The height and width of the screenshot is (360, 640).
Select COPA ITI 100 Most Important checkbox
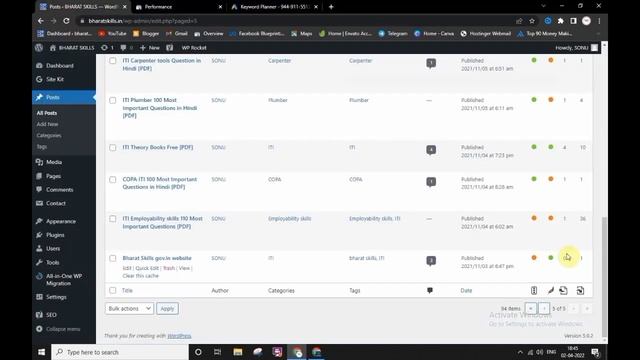pyautogui.click(x=113, y=180)
